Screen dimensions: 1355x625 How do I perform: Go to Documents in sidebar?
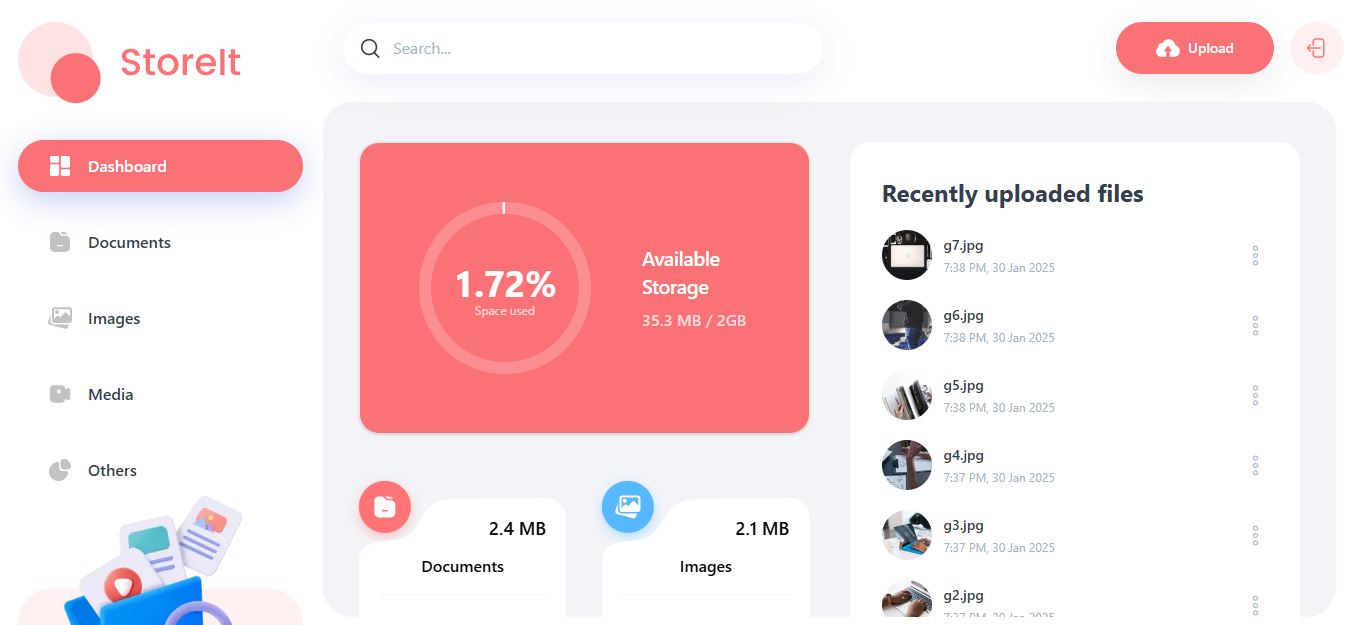[160, 242]
